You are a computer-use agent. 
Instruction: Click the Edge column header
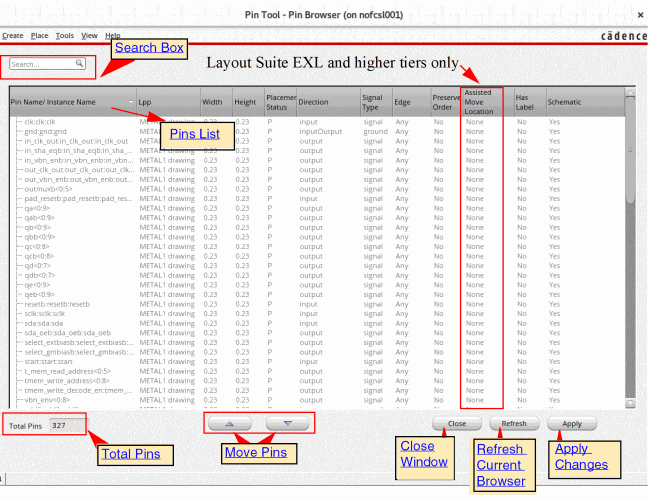(412, 102)
